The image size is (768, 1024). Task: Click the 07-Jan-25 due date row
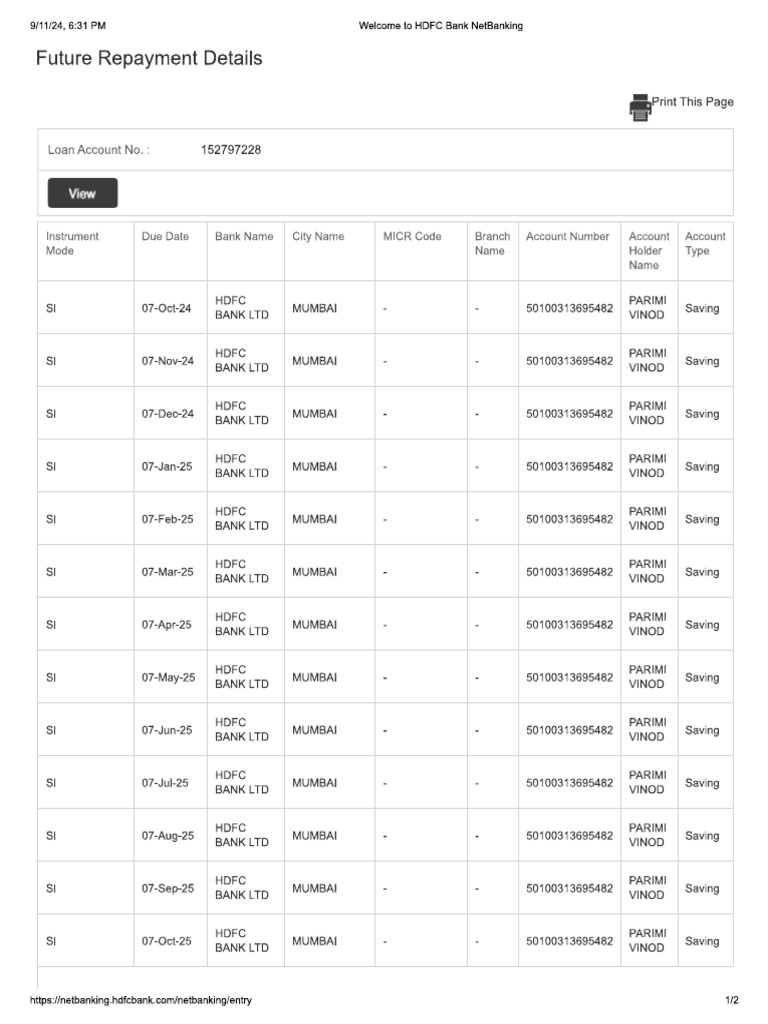[166, 467]
